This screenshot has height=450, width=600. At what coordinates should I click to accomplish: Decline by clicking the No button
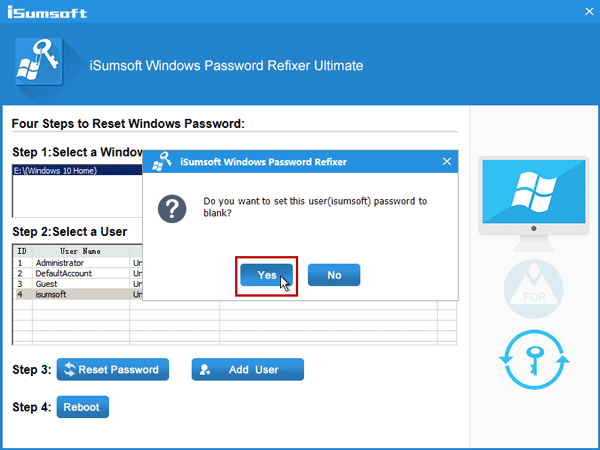[334, 275]
